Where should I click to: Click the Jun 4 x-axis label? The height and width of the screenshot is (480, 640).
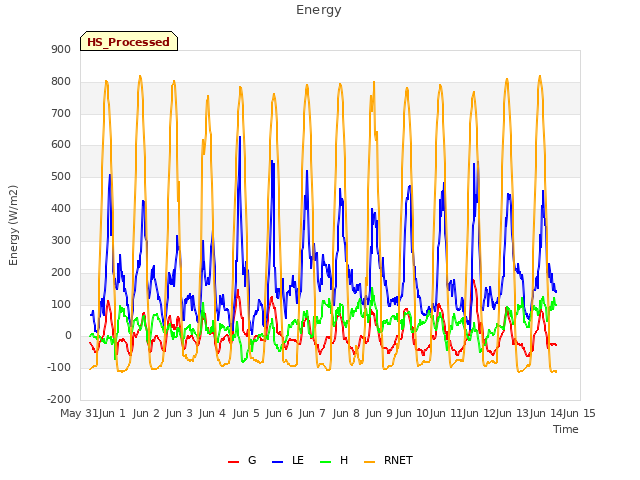tap(212, 413)
